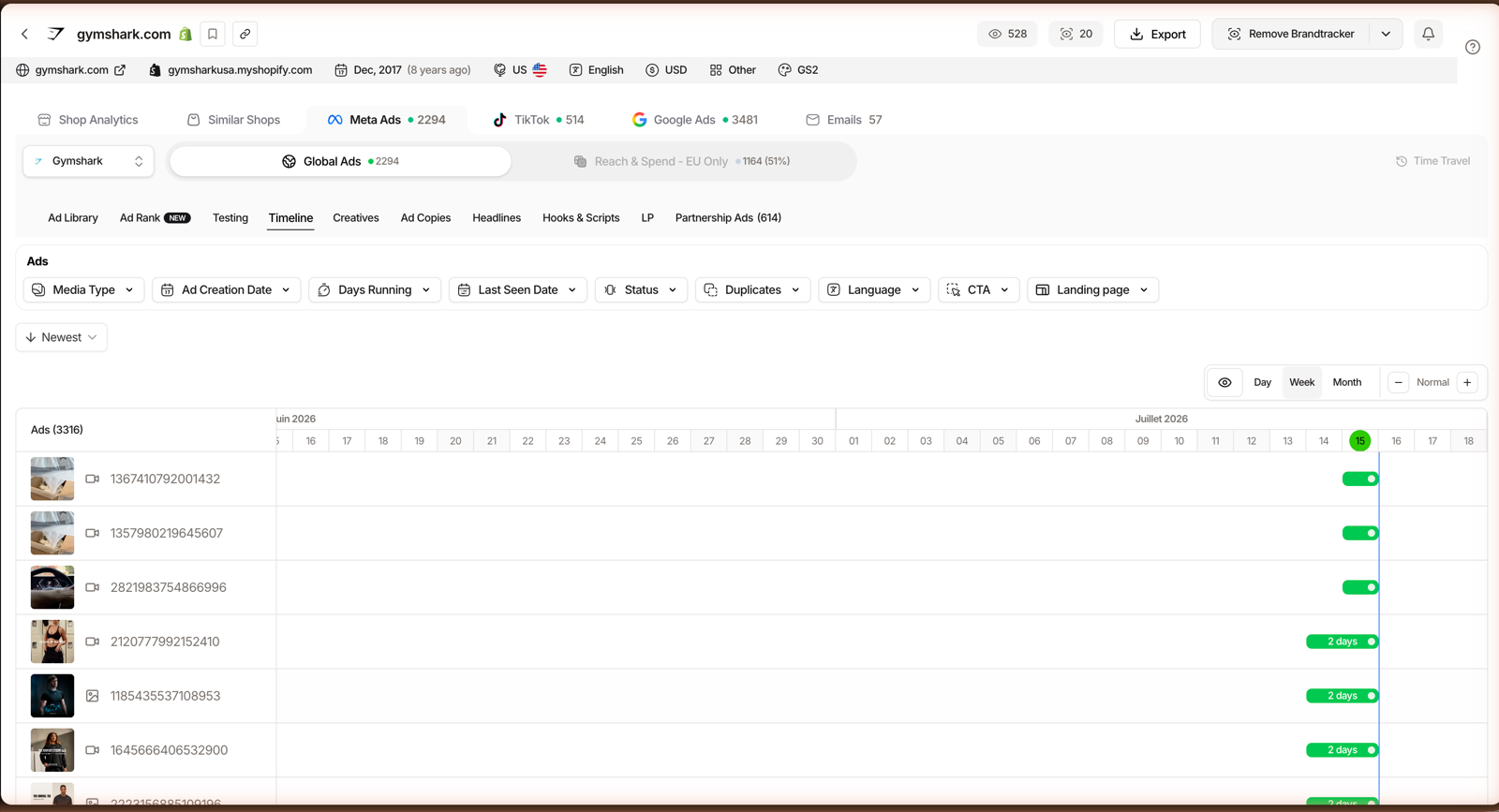
Task: Open the Gymshark brand selector
Action: [88, 161]
